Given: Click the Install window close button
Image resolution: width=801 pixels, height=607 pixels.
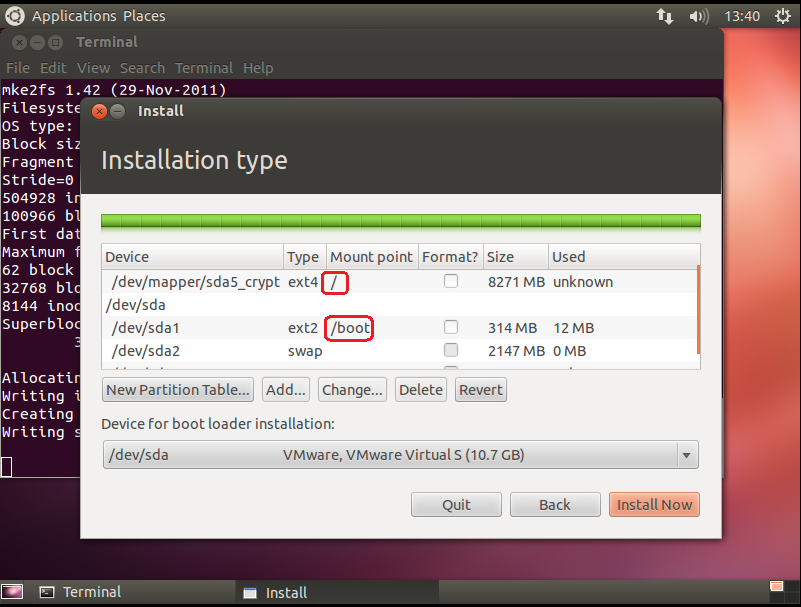Looking at the screenshot, I should point(98,111).
